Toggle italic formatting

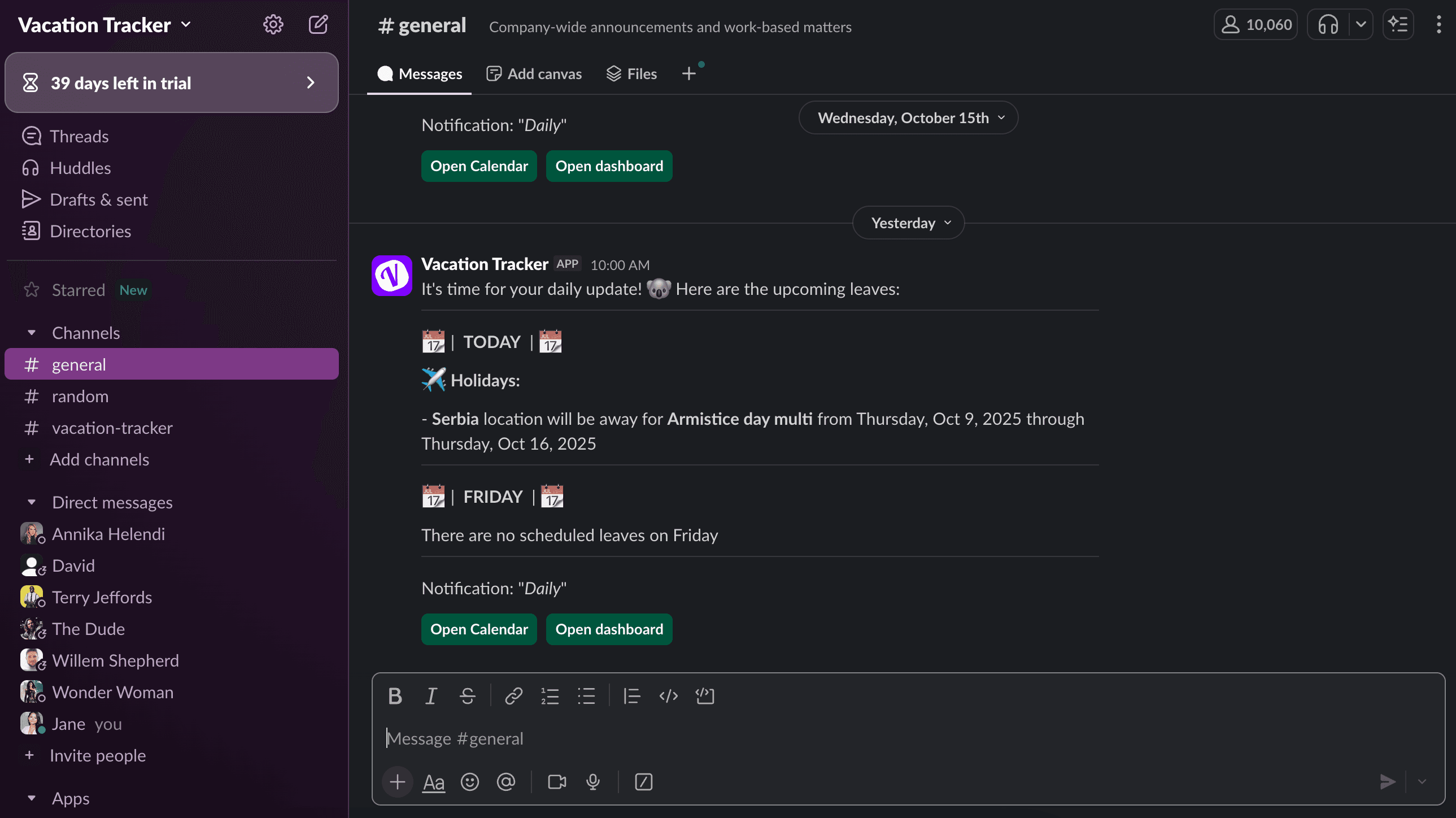(431, 696)
